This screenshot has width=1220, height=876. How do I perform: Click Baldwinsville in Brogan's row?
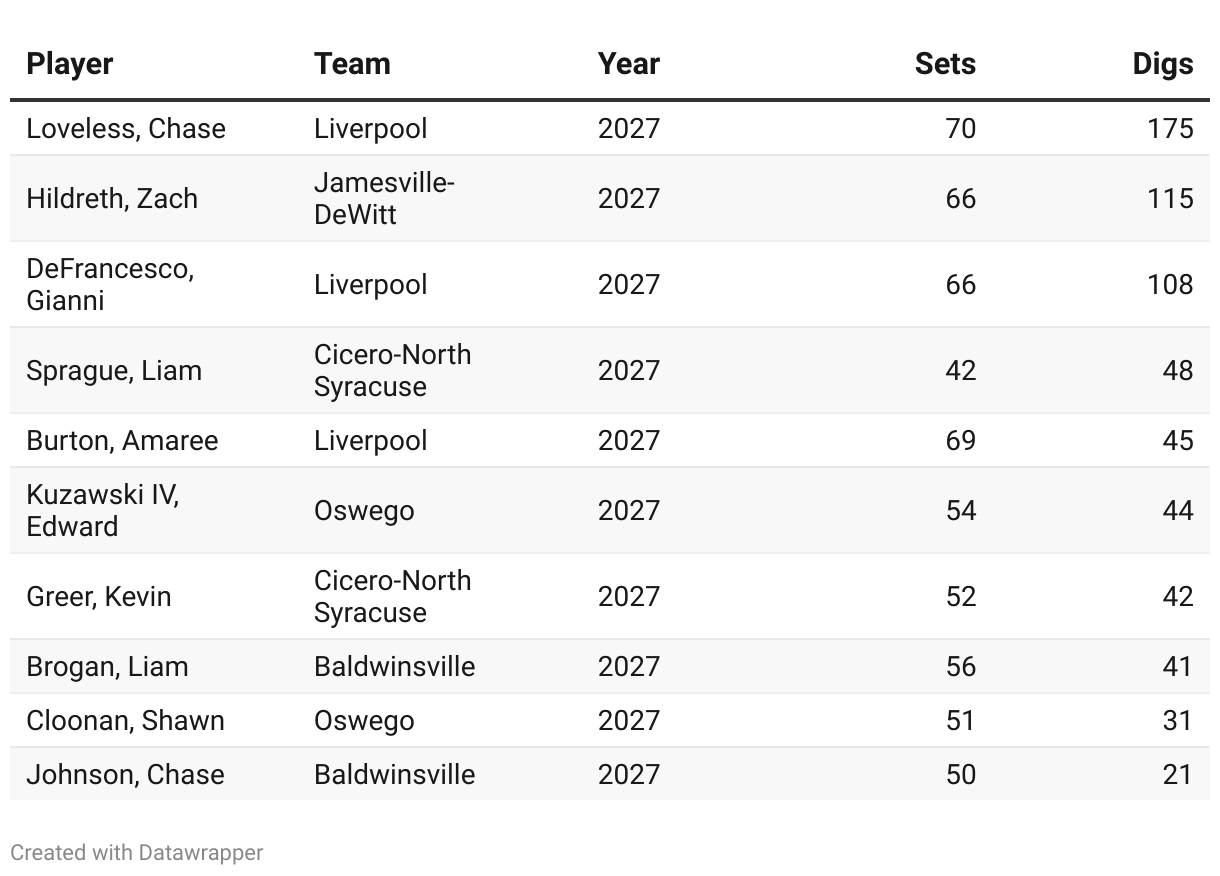[x=394, y=667]
